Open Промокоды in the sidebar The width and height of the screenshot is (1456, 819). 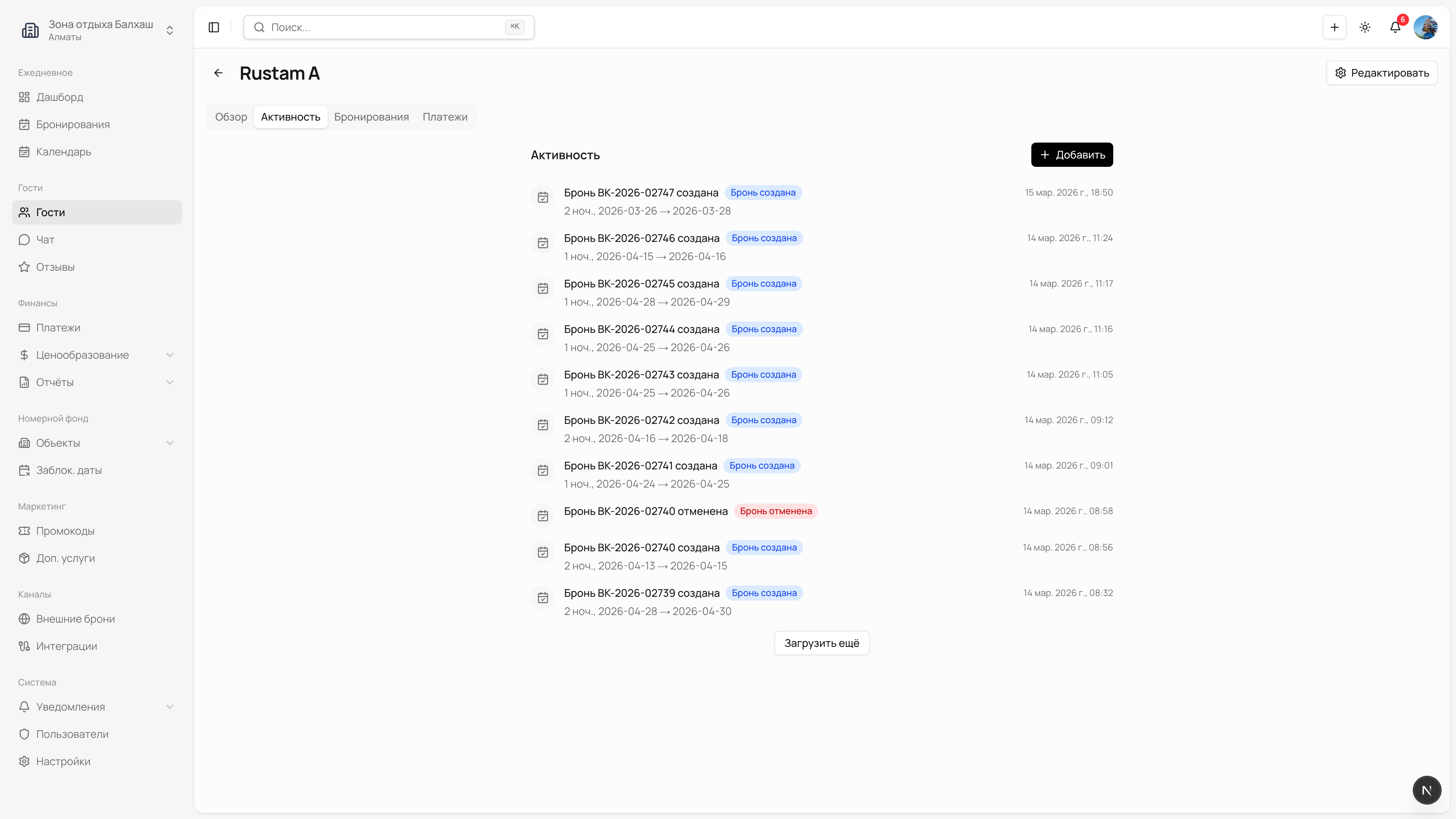65,531
